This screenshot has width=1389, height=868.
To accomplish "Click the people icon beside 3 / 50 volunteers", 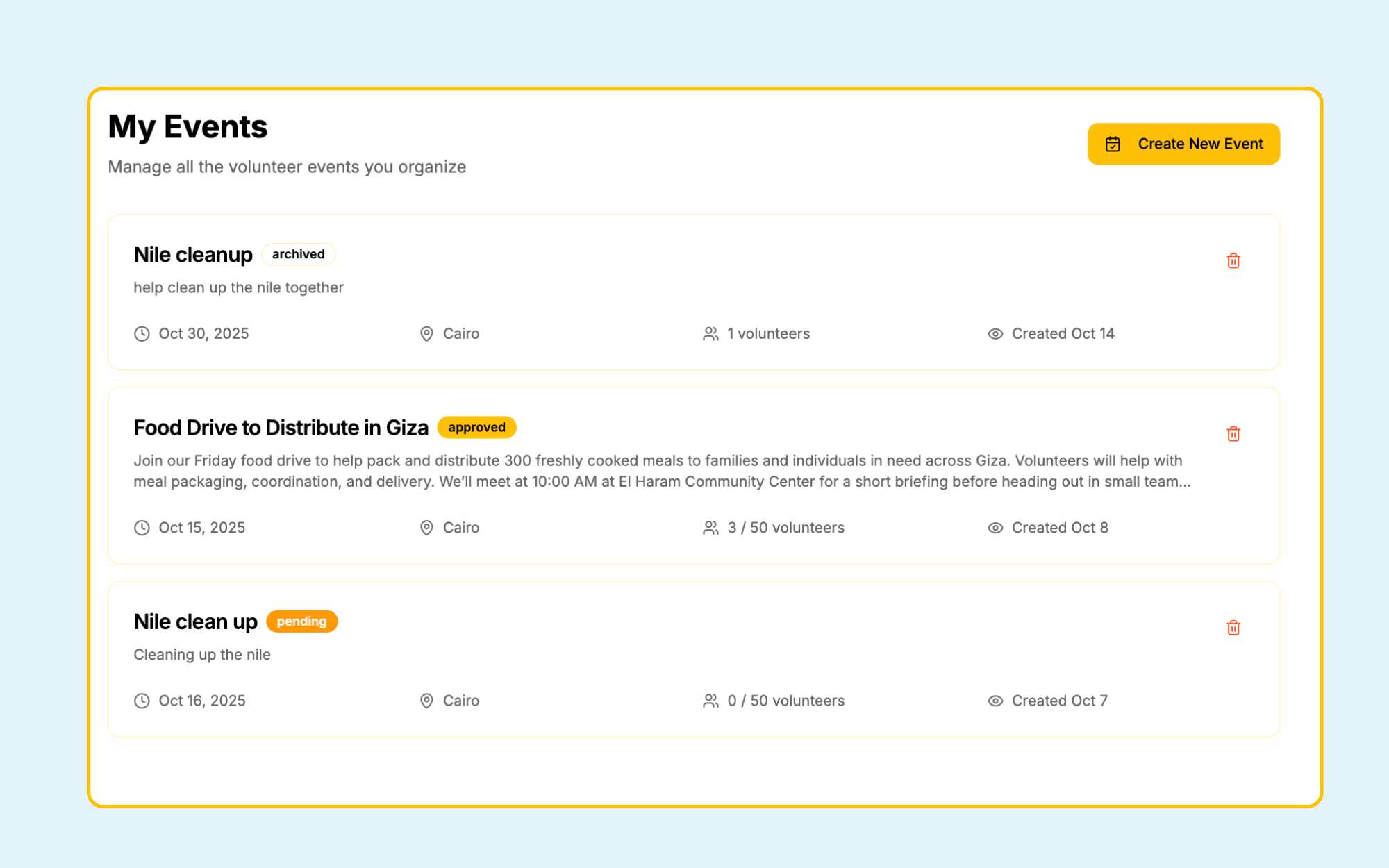I will pyautogui.click(x=710, y=528).
